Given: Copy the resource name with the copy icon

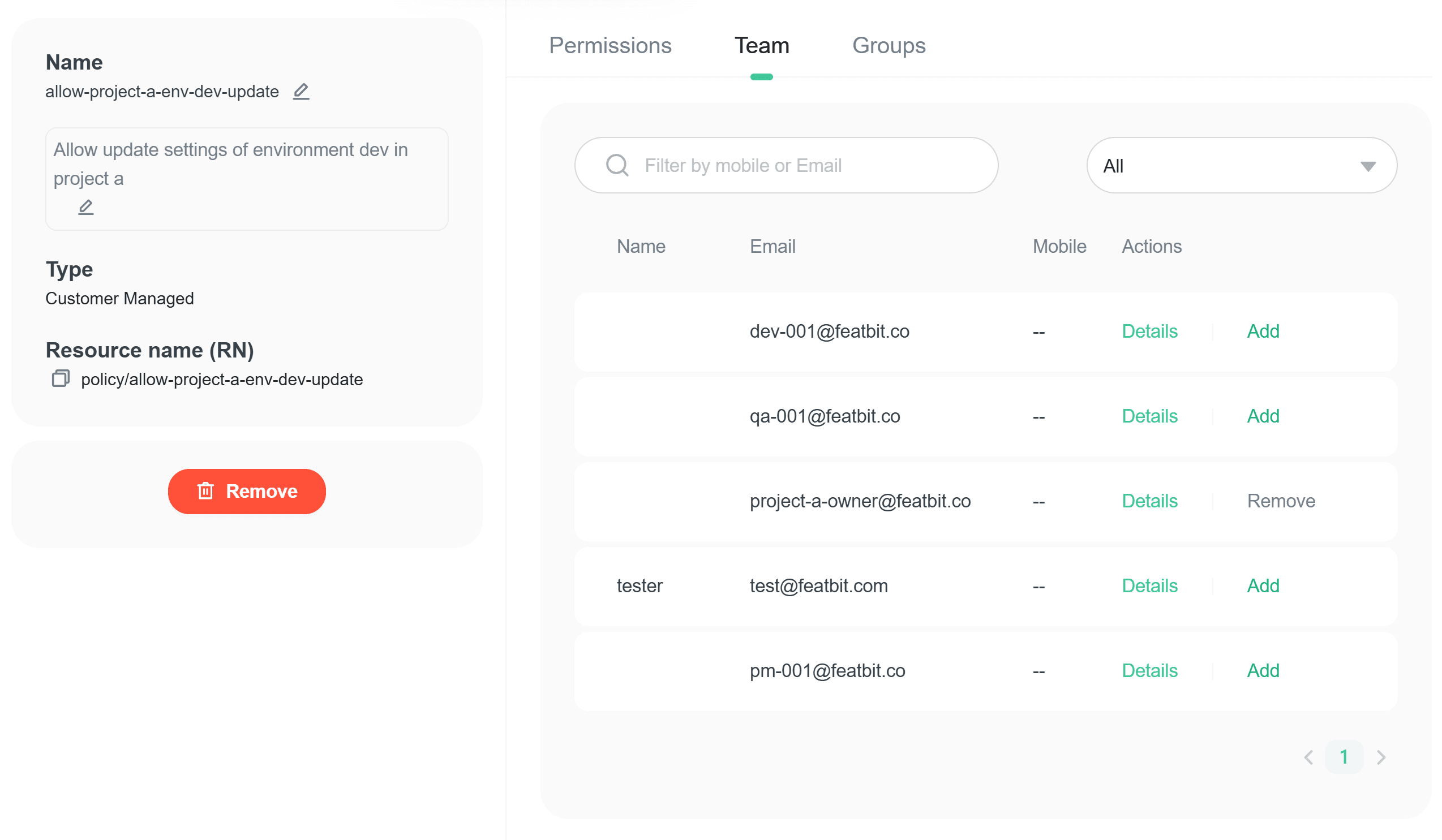Looking at the screenshot, I should click(x=61, y=379).
